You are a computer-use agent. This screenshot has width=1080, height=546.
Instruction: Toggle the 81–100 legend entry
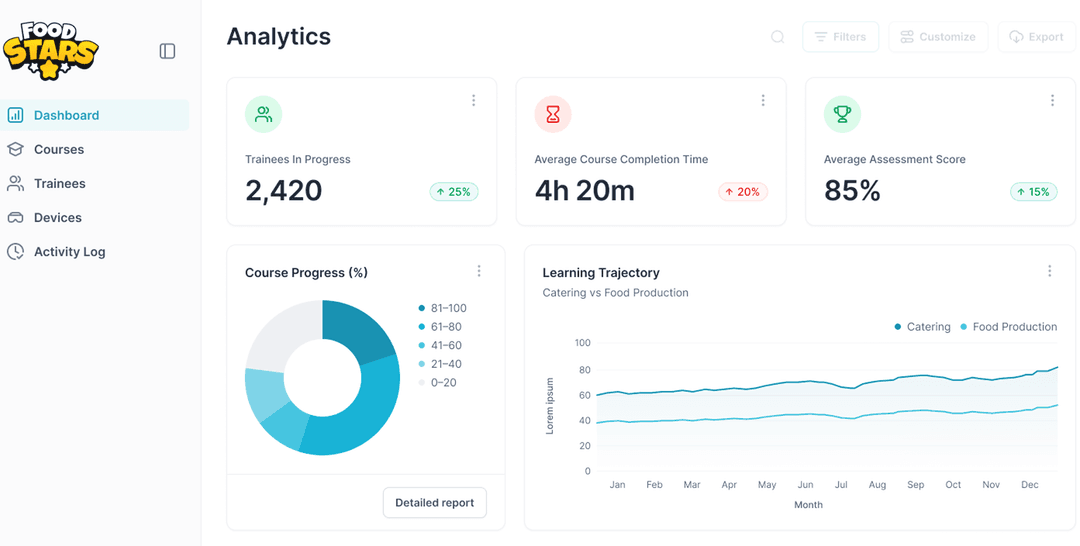[x=442, y=308]
